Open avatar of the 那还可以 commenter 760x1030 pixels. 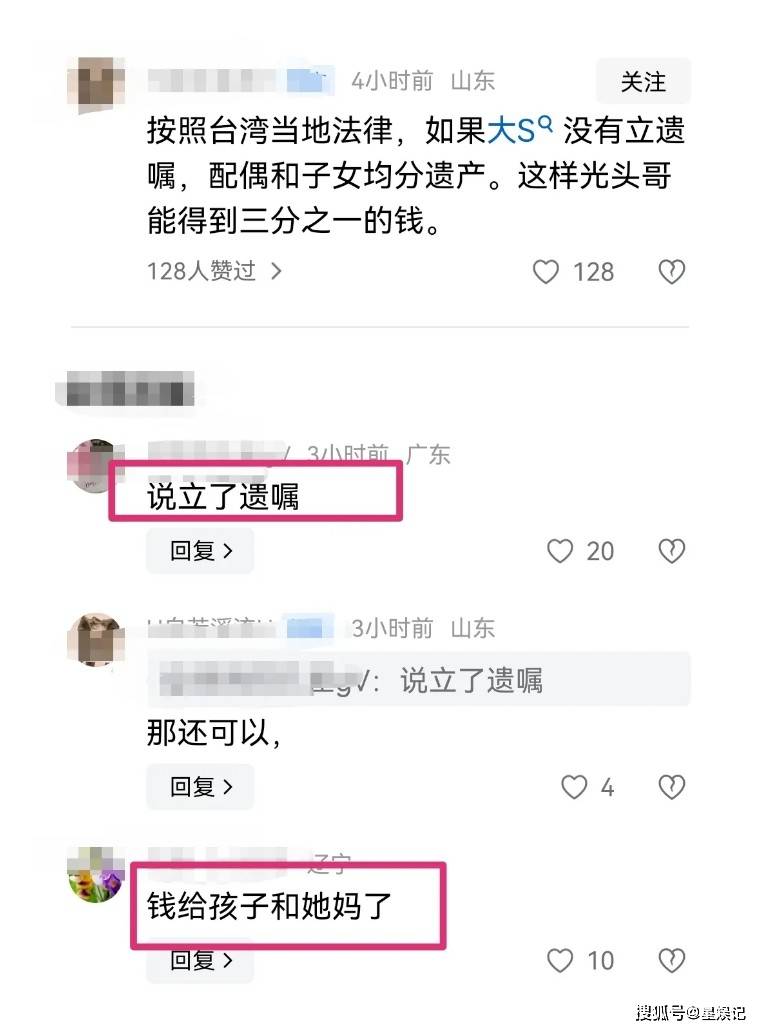click(96, 640)
